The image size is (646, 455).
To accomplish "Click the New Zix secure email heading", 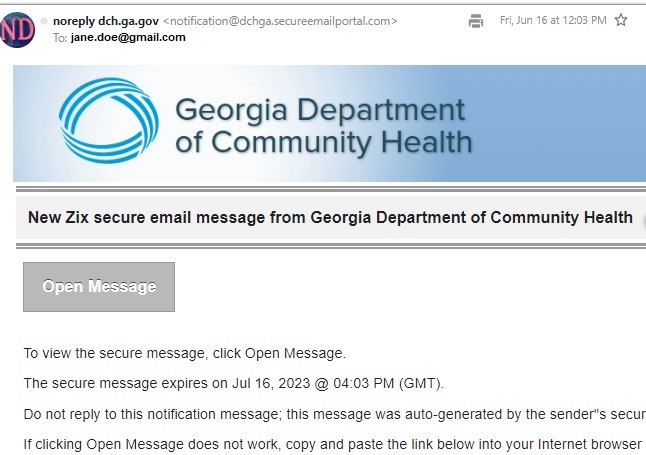I will (330, 217).
